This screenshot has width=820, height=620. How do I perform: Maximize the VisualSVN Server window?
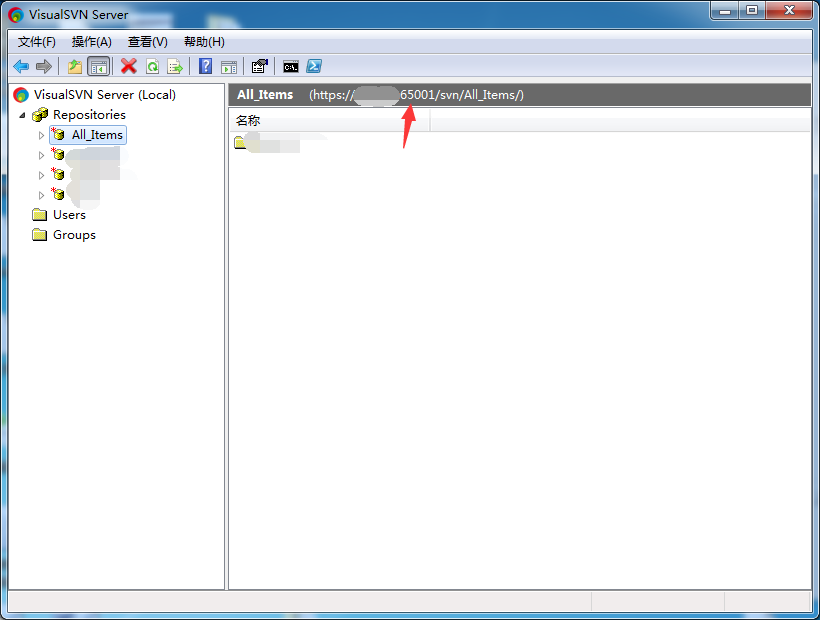click(752, 11)
